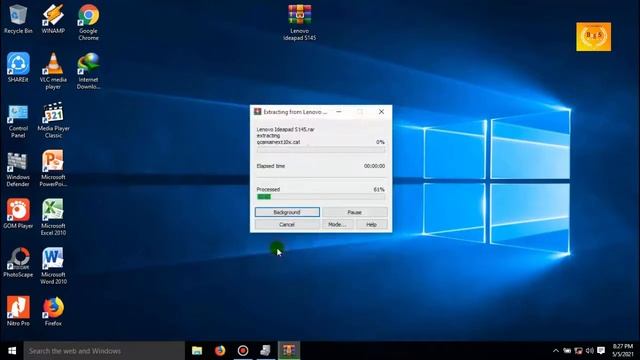The image size is (640, 360).
Task: Select the PhotoScape desktop icon
Action: tap(18, 263)
